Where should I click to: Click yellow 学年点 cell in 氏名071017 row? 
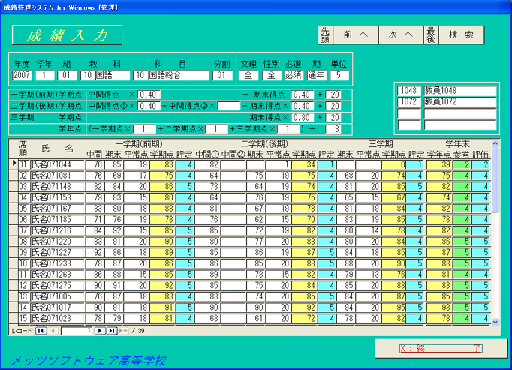point(439,307)
